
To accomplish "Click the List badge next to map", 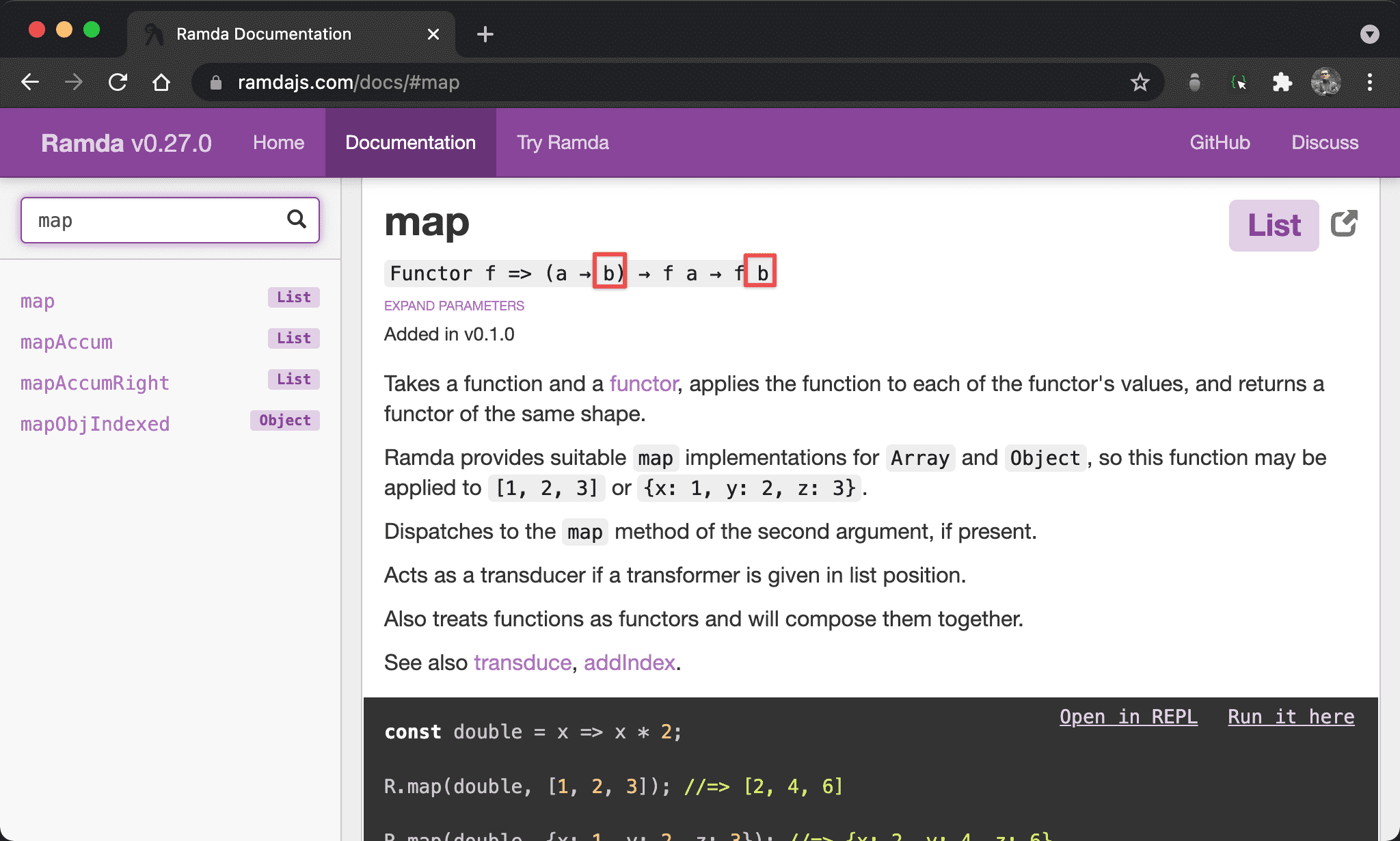I will (x=294, y=297).
